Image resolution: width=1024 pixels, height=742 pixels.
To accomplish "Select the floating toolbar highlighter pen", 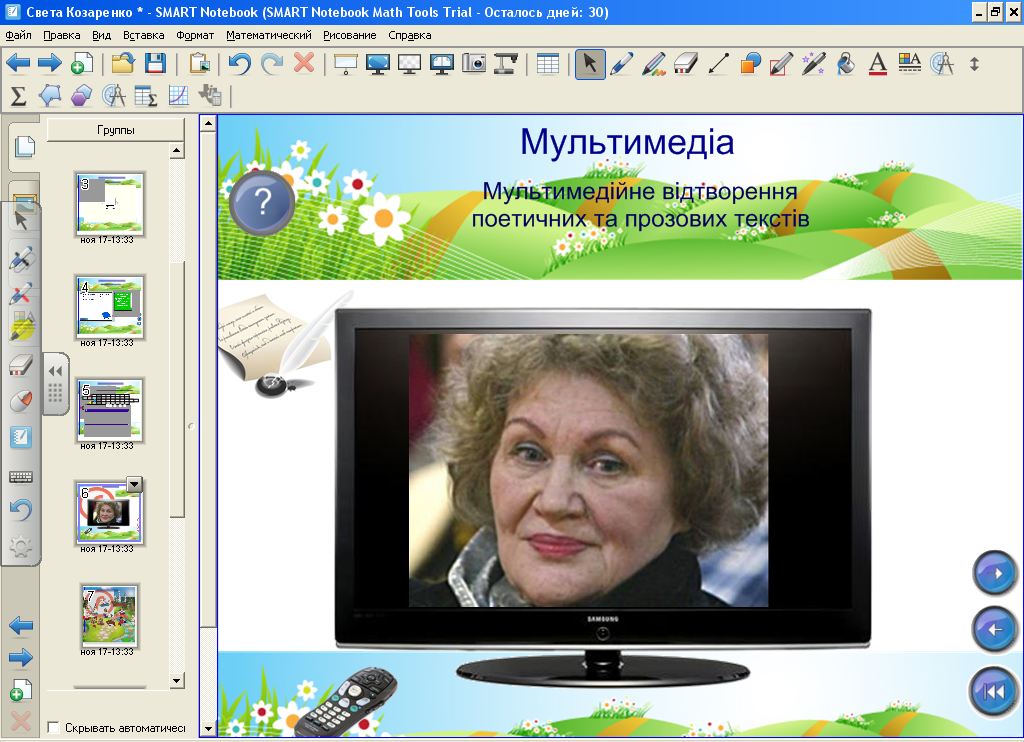I will pos(22,327).
